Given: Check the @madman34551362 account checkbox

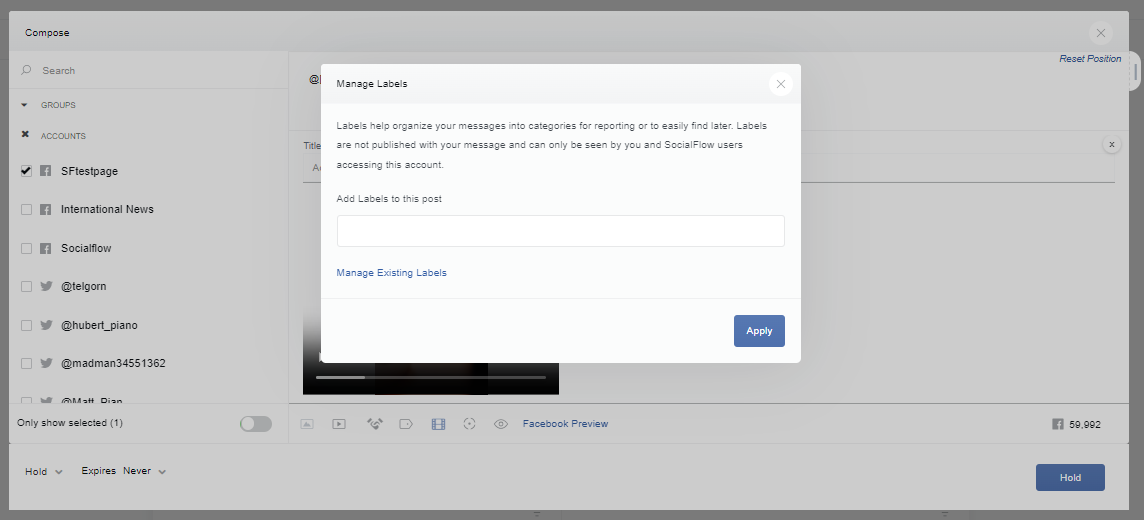Looking at the screenshot, I should (26, 362).
